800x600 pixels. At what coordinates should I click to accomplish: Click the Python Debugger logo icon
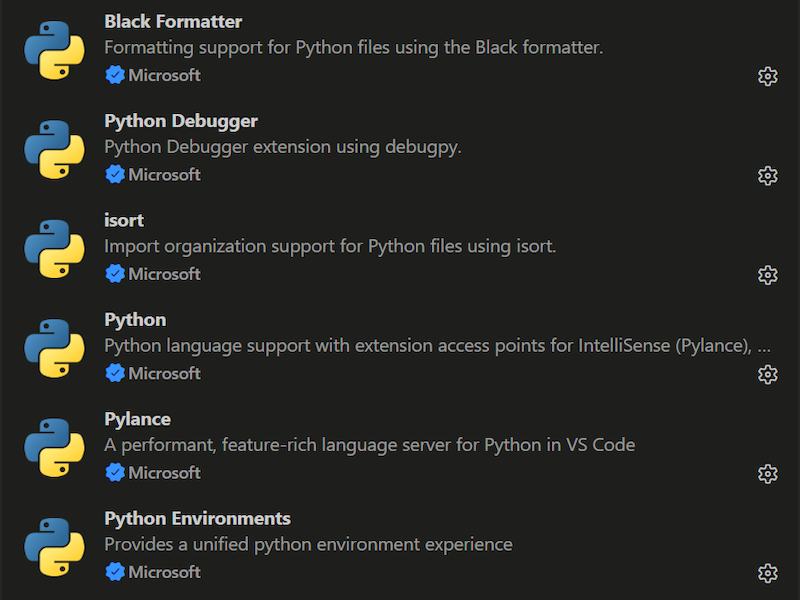55,149
